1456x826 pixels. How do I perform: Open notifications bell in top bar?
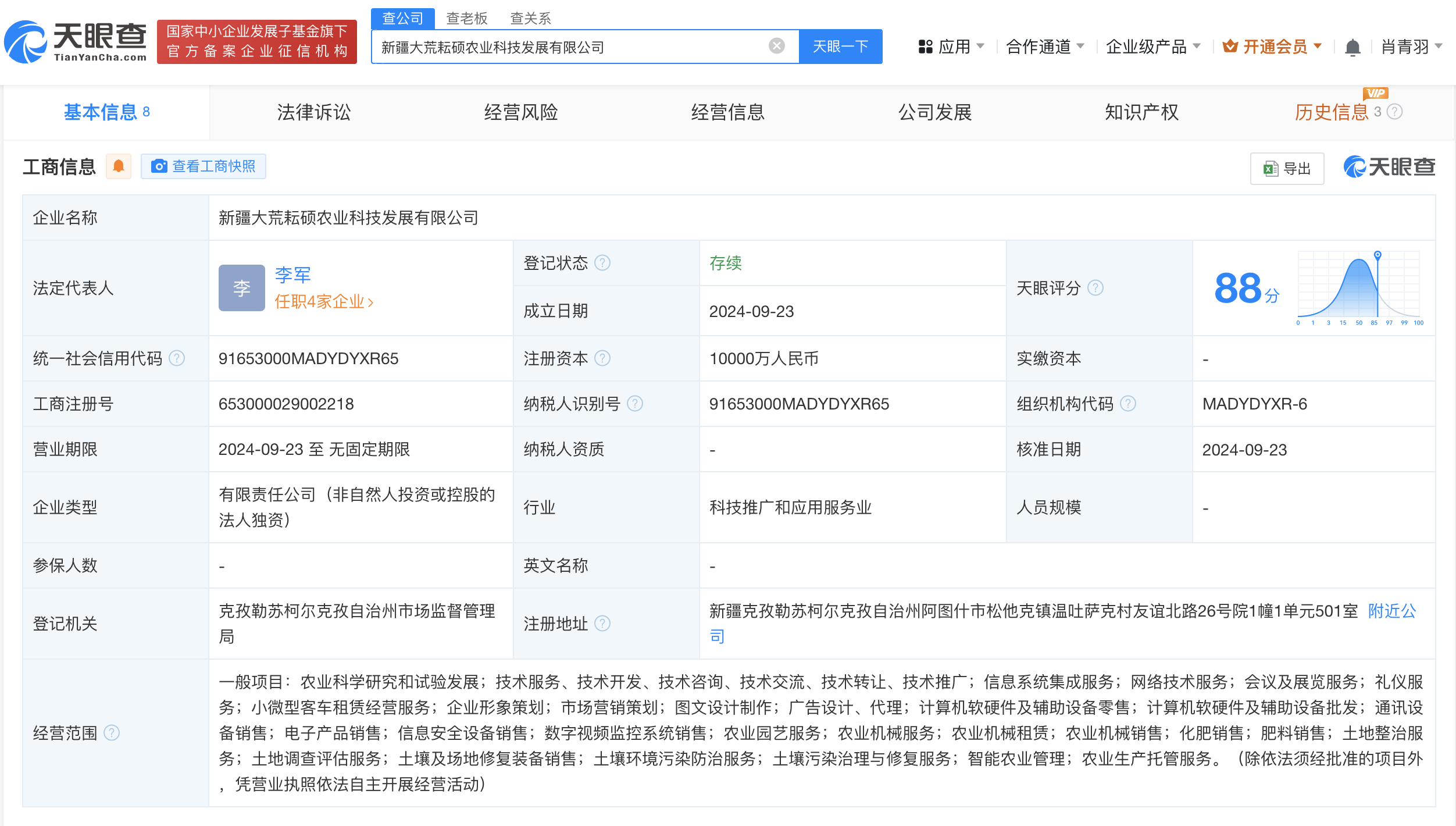(1352, 47)
